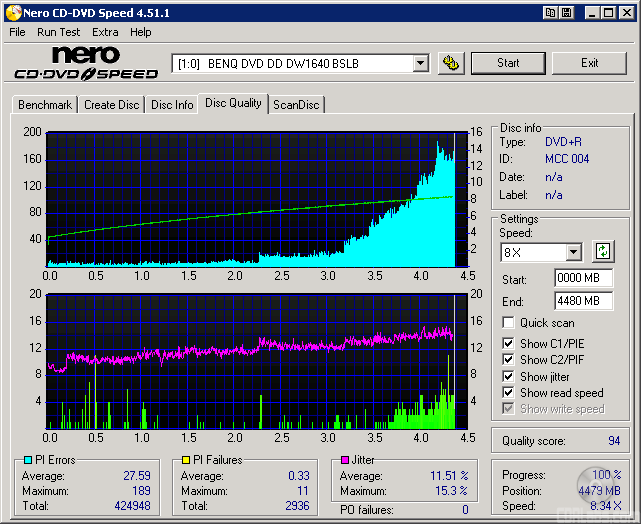Viewport: 641px width, 524px height.
Task: Click the Nero app icon in title bar
Action: tap(12, 13)
